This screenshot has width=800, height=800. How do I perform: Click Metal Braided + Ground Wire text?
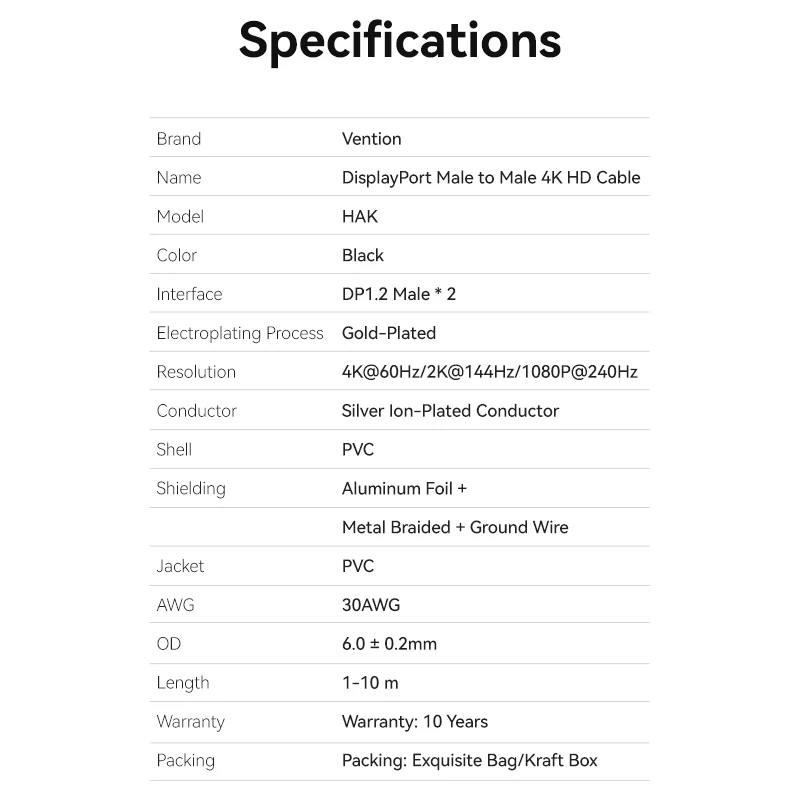(455, 527)
